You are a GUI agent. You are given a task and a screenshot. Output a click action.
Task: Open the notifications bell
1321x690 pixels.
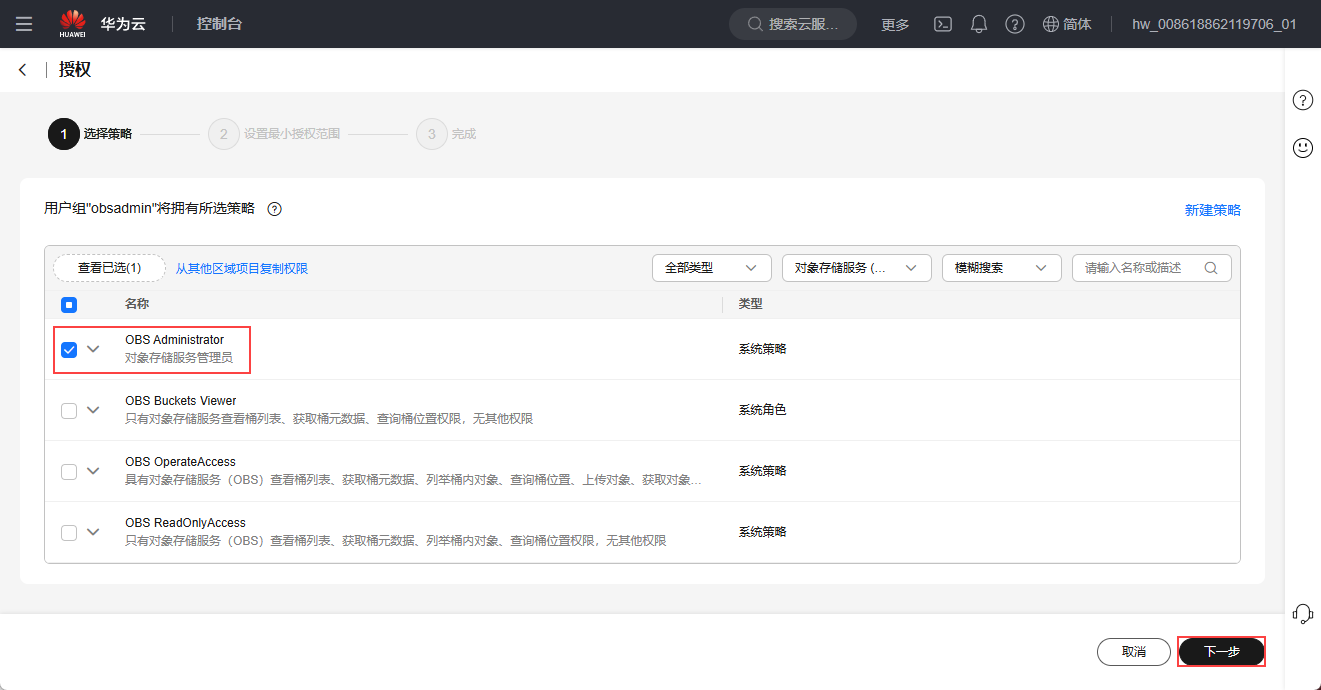click(979, 24)
